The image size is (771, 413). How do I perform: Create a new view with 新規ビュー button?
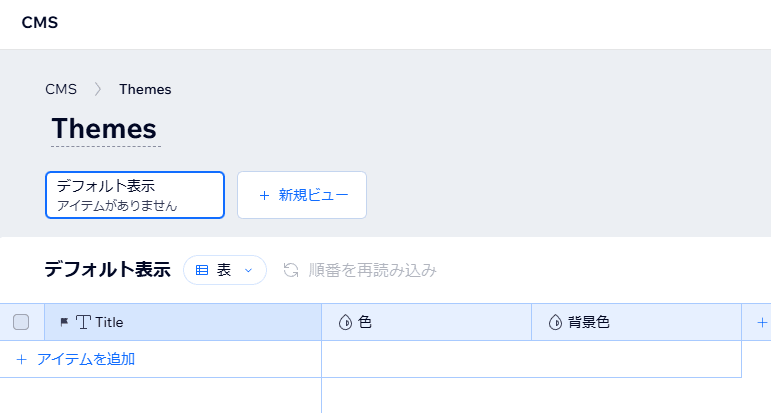click(x=302, y=195)
